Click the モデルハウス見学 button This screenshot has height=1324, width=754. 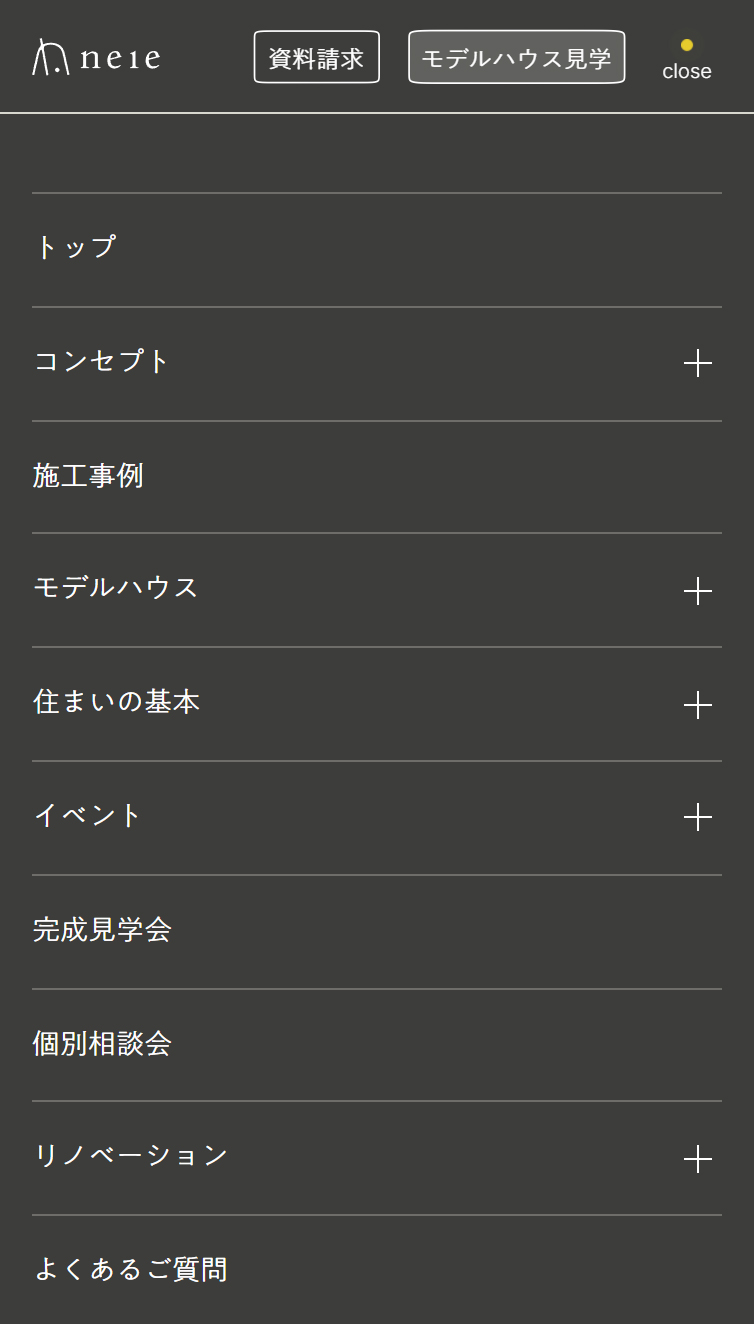click(516, 57)
